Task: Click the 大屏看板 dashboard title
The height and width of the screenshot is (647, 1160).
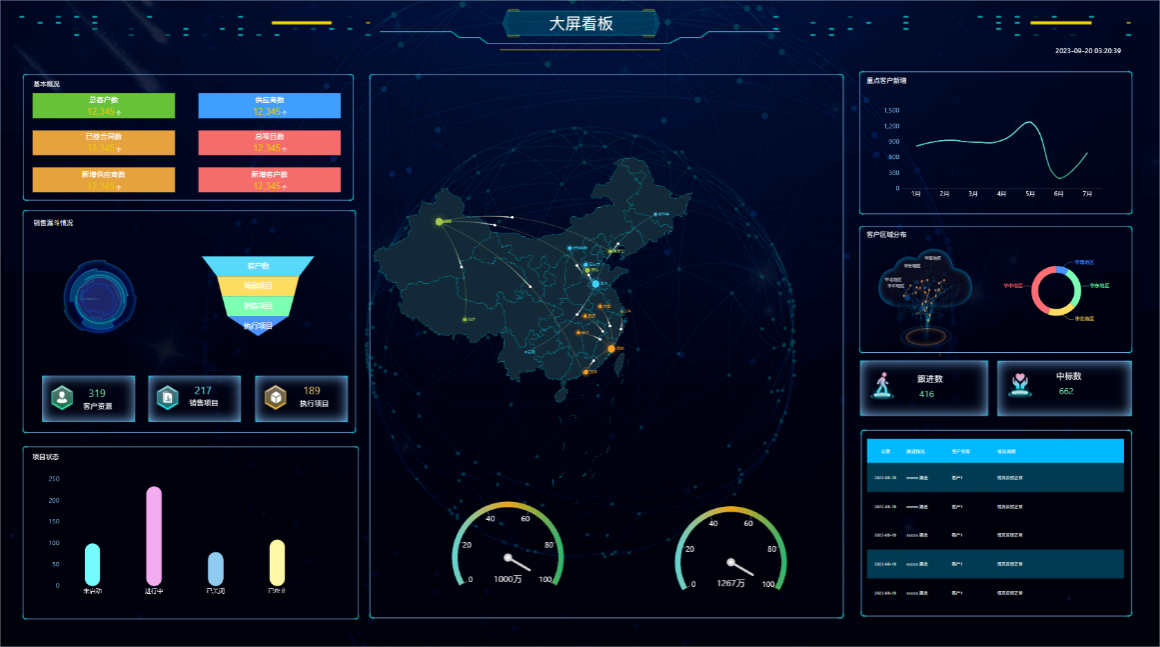Action: tap(580, 24)
